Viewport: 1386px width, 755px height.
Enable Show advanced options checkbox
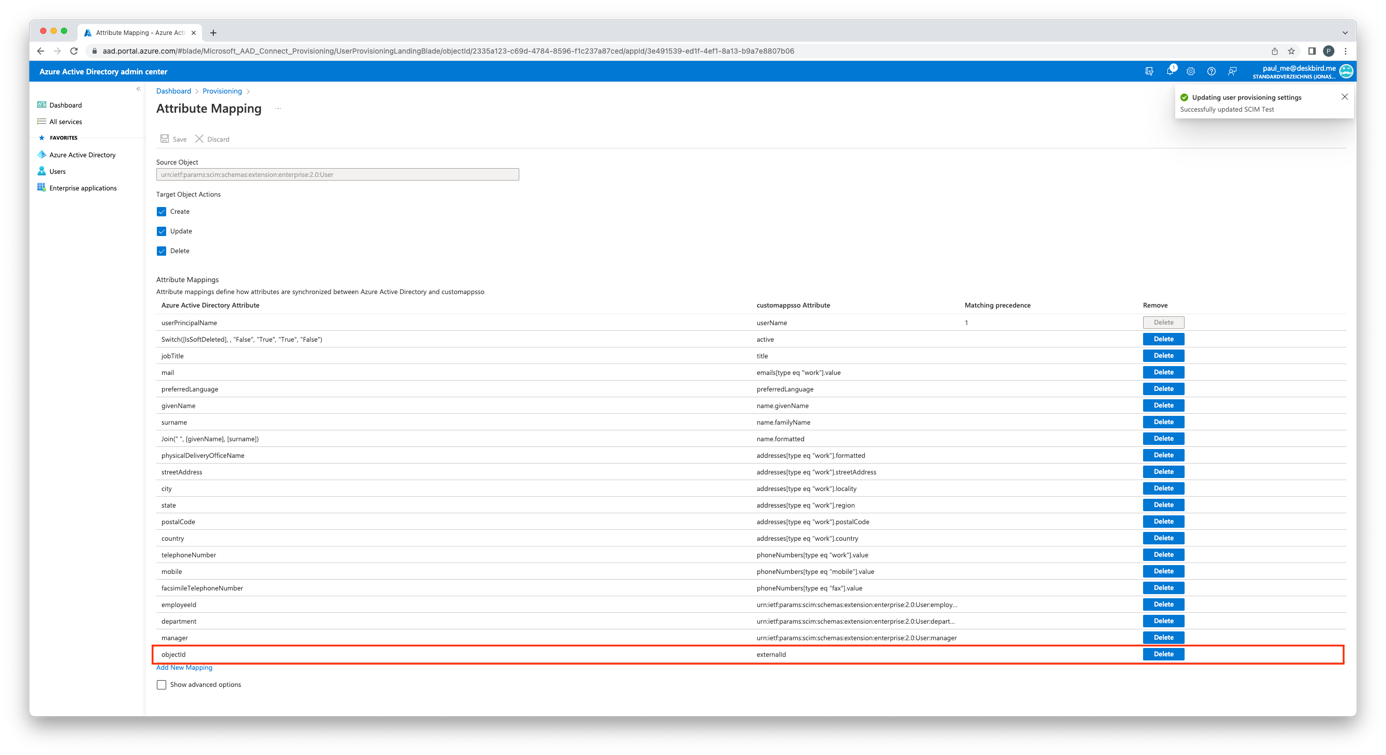click(x=161, y=685)
